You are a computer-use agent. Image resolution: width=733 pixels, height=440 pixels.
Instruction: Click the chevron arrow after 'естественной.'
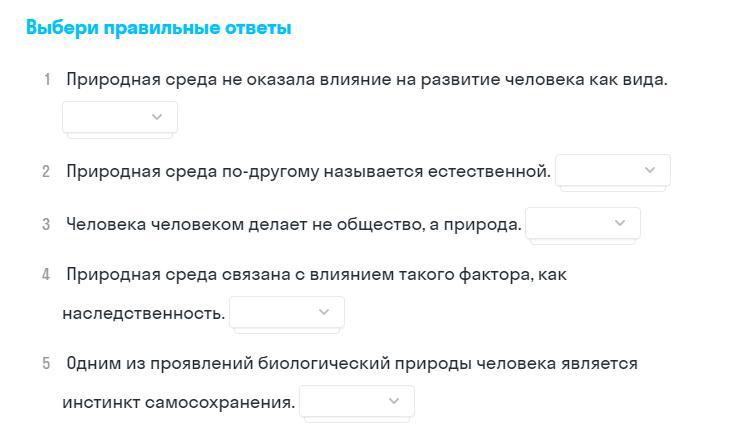(650, 170)
